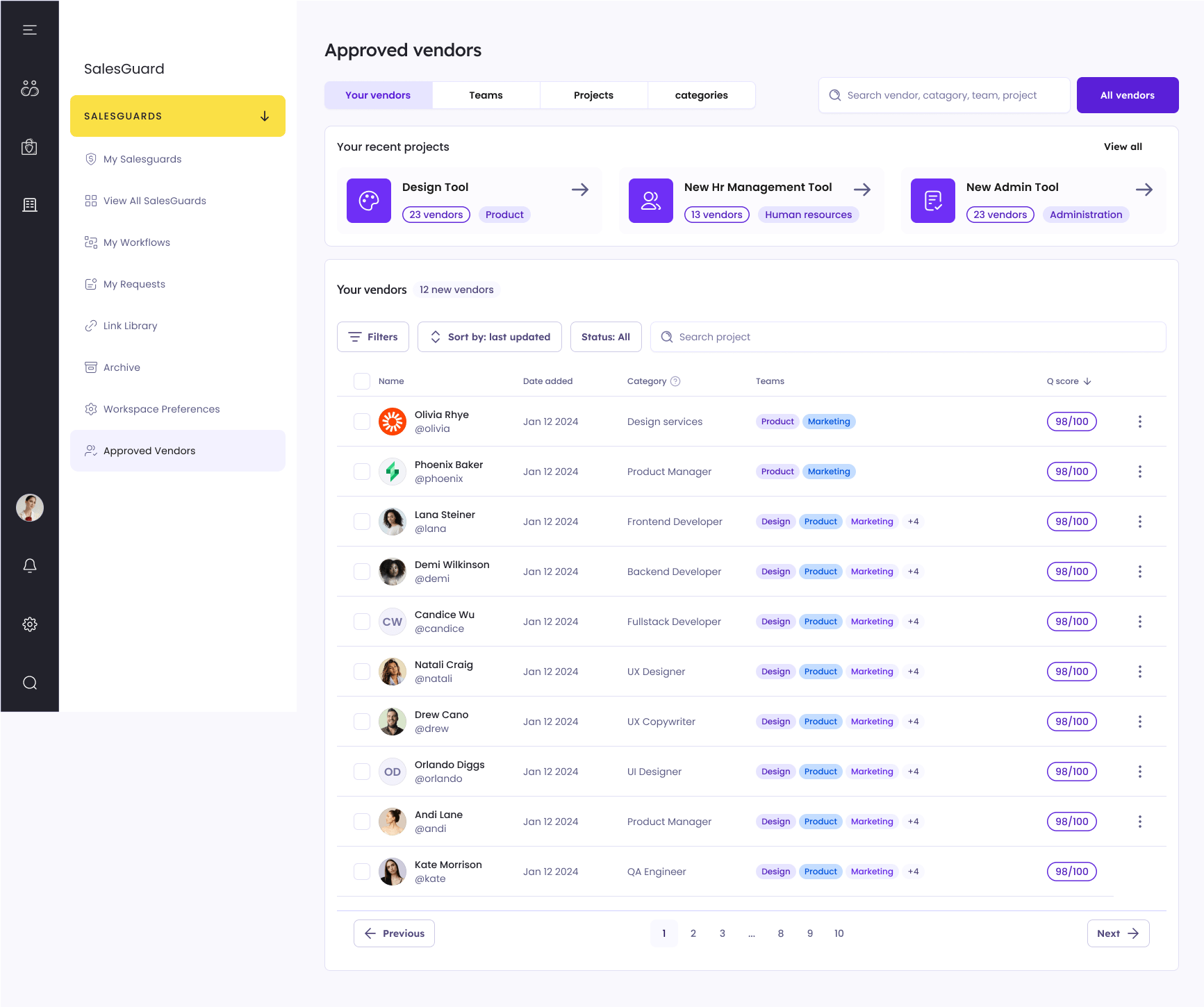Click the user profile avatar in sidebar
The height and width of the screenshot is (1007, 1204).
29,508
